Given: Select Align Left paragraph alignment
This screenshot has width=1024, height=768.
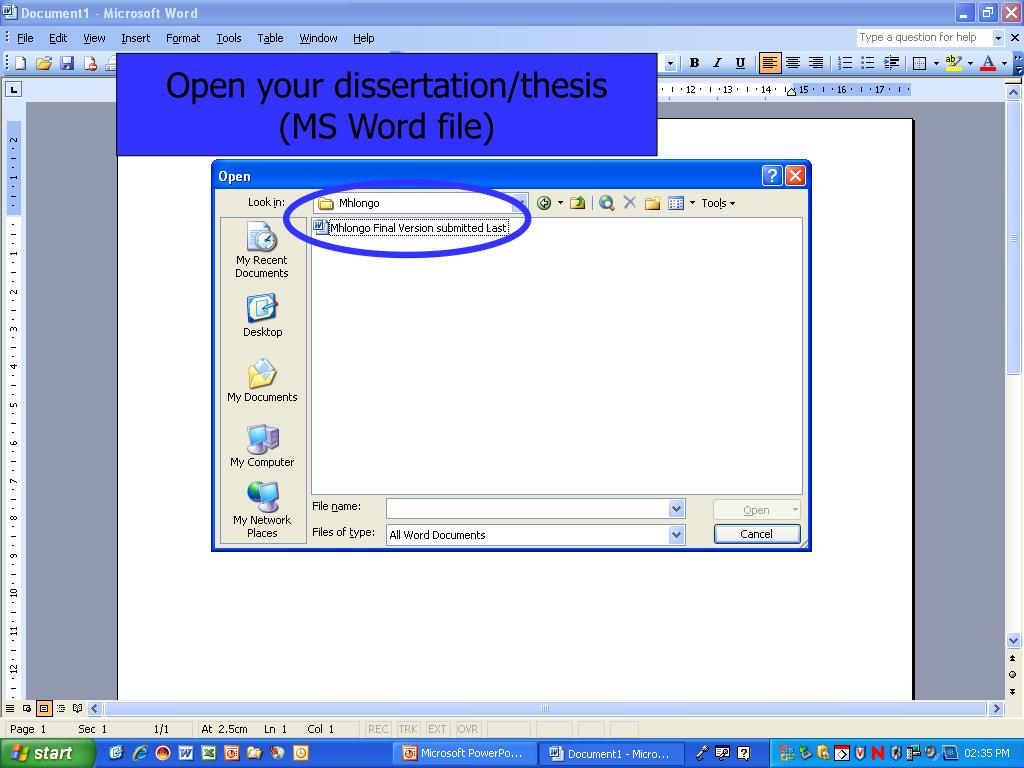Looking at the screenshot, I should click(770, 63).
